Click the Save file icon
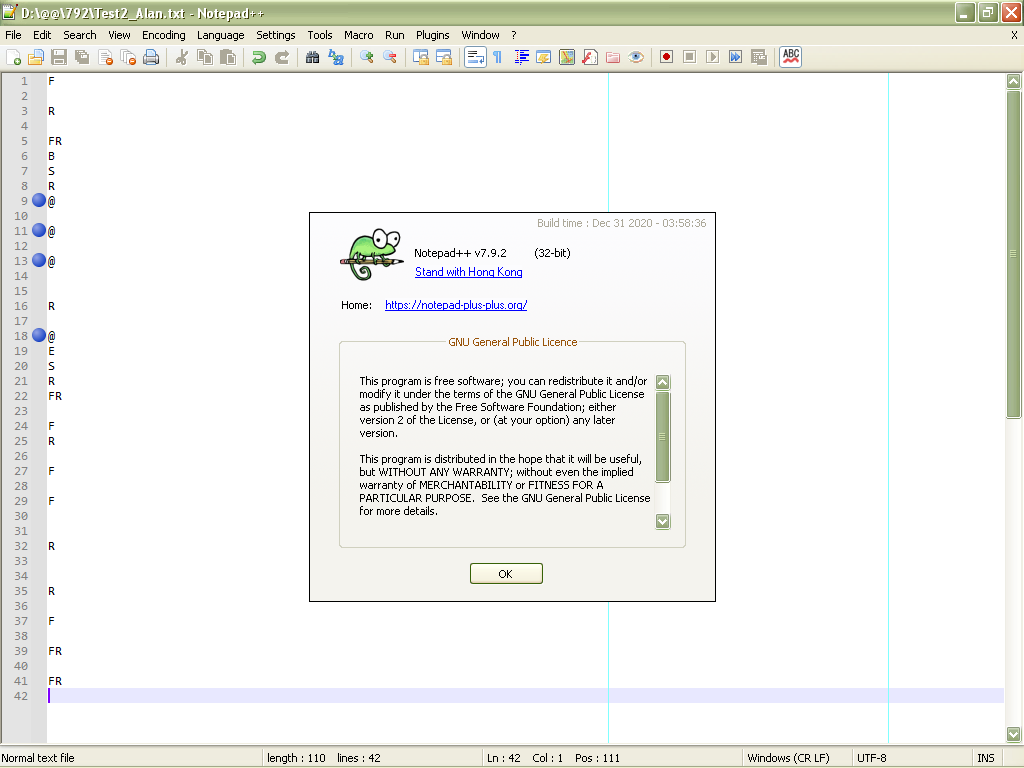 pyautogui.click(x=59, y=57)
